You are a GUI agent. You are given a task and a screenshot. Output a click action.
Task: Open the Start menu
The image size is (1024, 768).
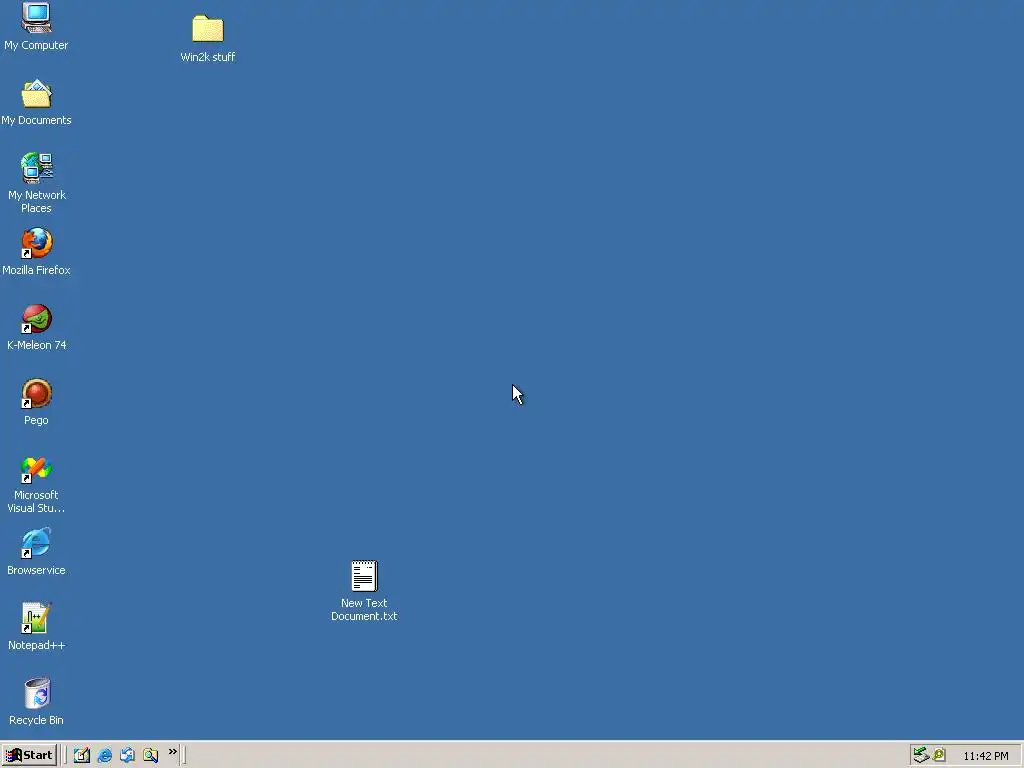click(x=29, y=755)
